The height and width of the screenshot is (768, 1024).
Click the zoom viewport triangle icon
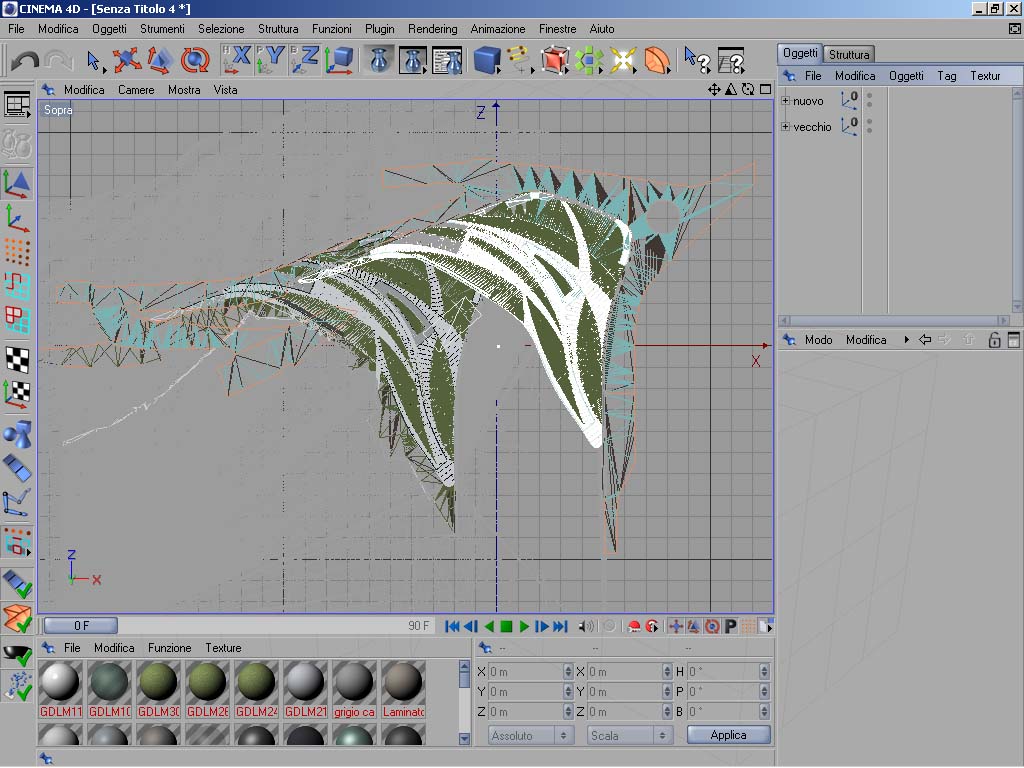(731, 89)
